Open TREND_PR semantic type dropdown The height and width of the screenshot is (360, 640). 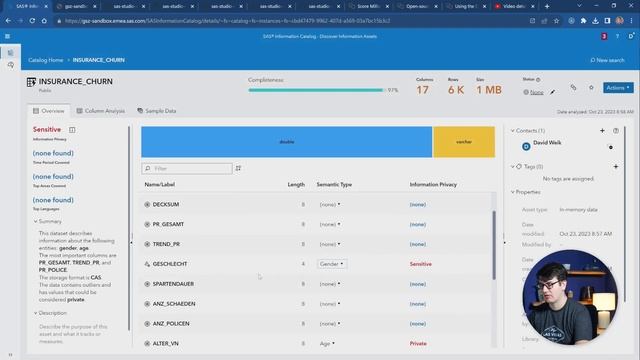pyautogui.click(x=330, y=244)
